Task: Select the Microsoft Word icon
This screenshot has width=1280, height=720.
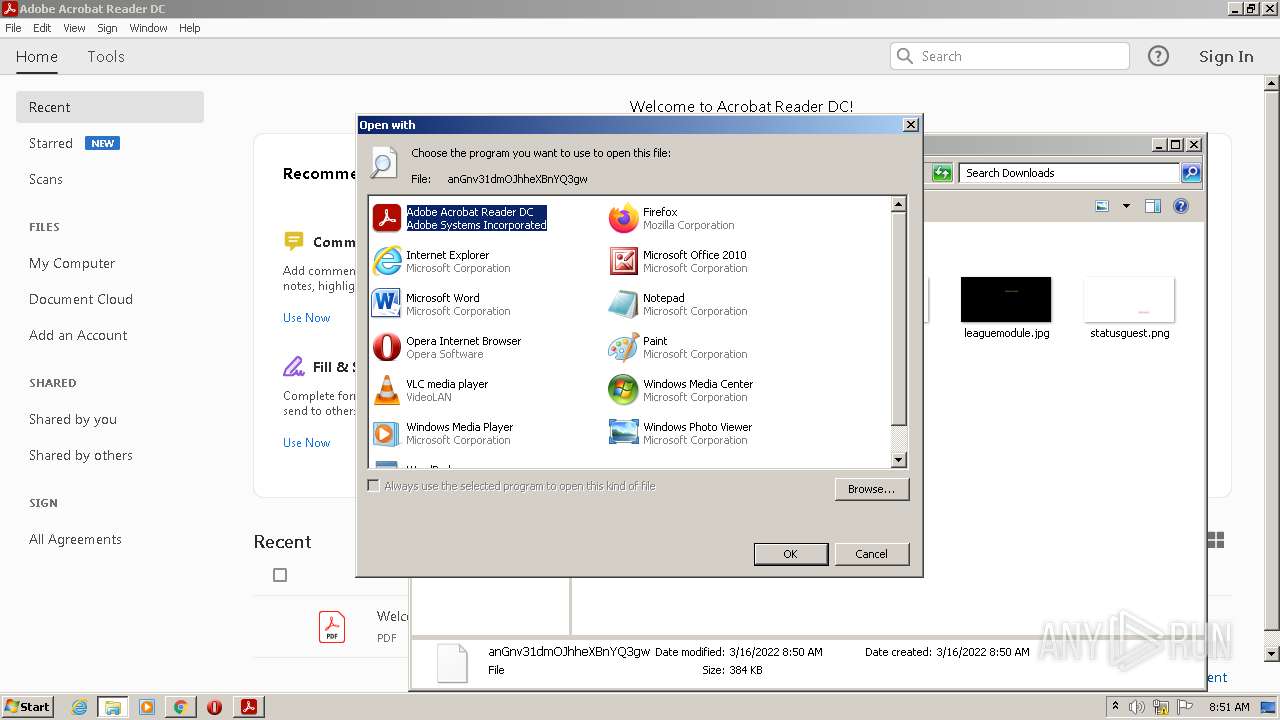Action: click(x=387, y=304)
